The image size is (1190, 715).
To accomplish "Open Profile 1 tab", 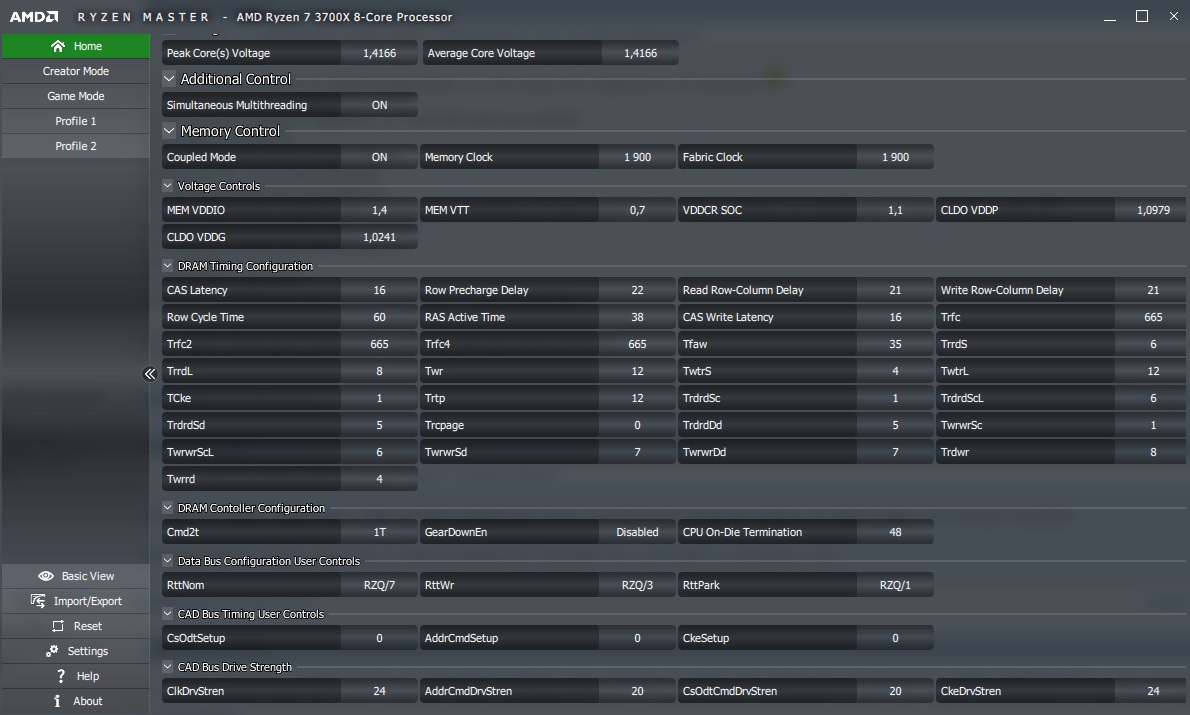I will pos(76,121).
